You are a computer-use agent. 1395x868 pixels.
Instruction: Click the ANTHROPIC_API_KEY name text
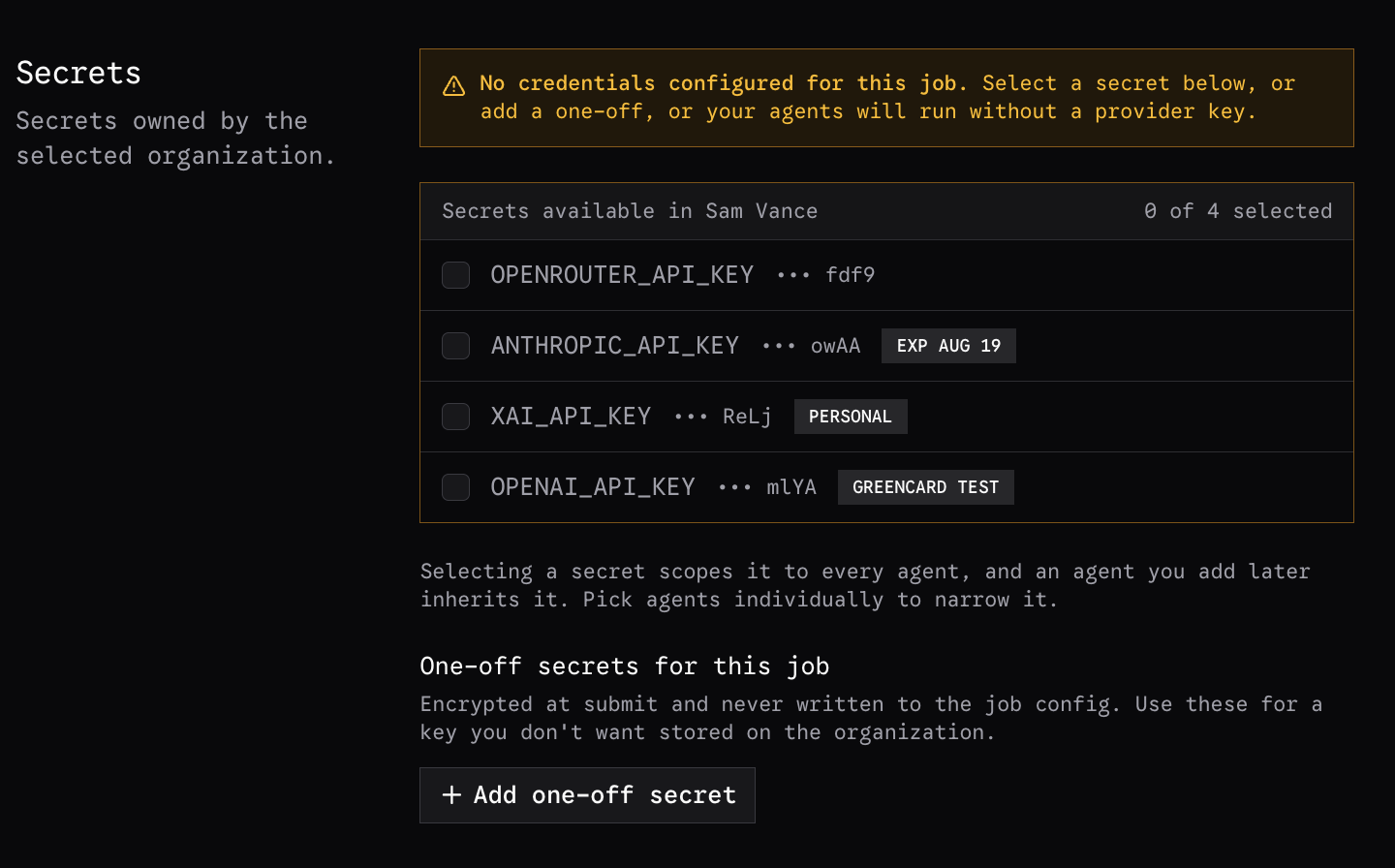point(615,346)
